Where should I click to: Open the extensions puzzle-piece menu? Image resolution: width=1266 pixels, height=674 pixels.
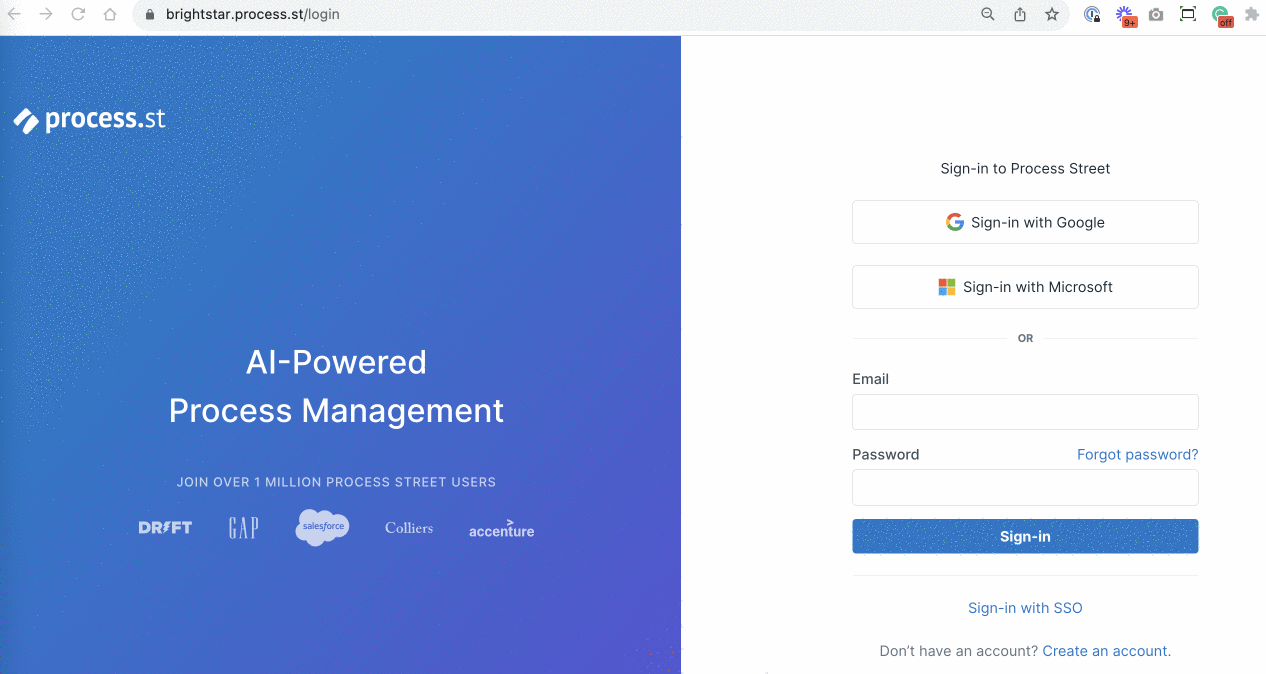tap(1251, 14)
